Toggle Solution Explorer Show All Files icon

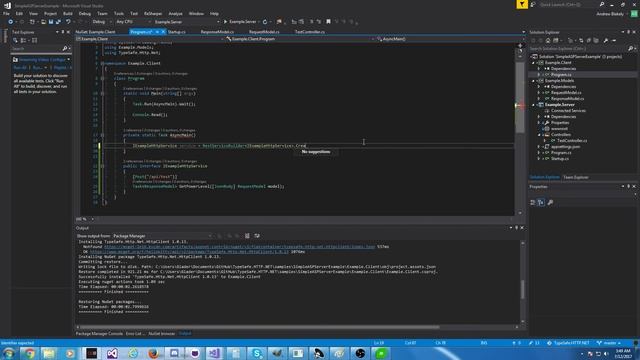tap(596, 40)
